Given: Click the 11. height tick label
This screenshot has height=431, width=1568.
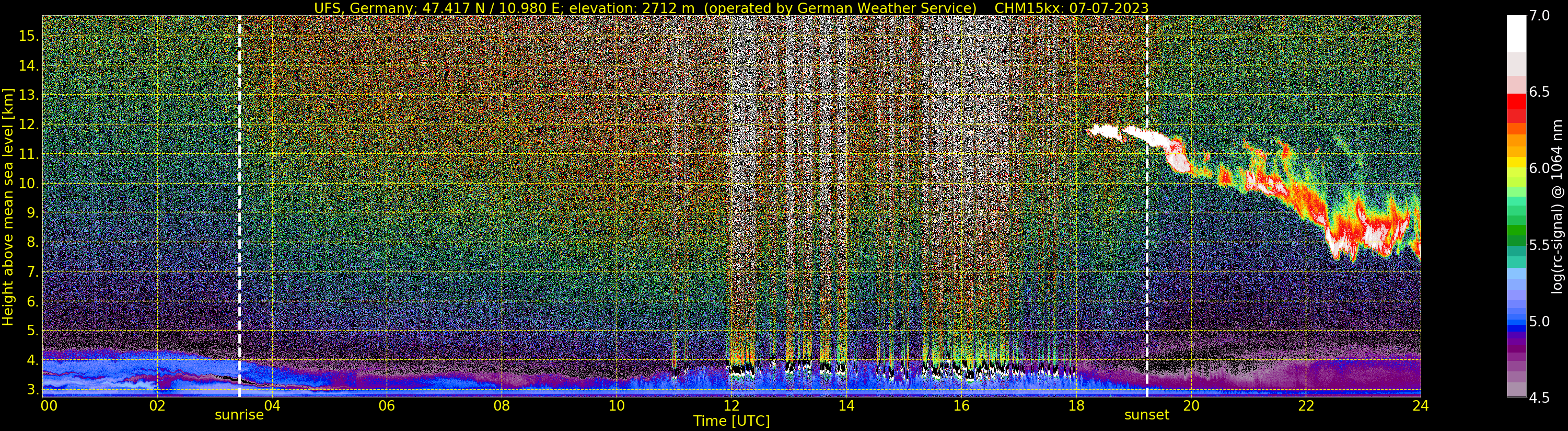Looking at the screenshot, I should 29,154.
